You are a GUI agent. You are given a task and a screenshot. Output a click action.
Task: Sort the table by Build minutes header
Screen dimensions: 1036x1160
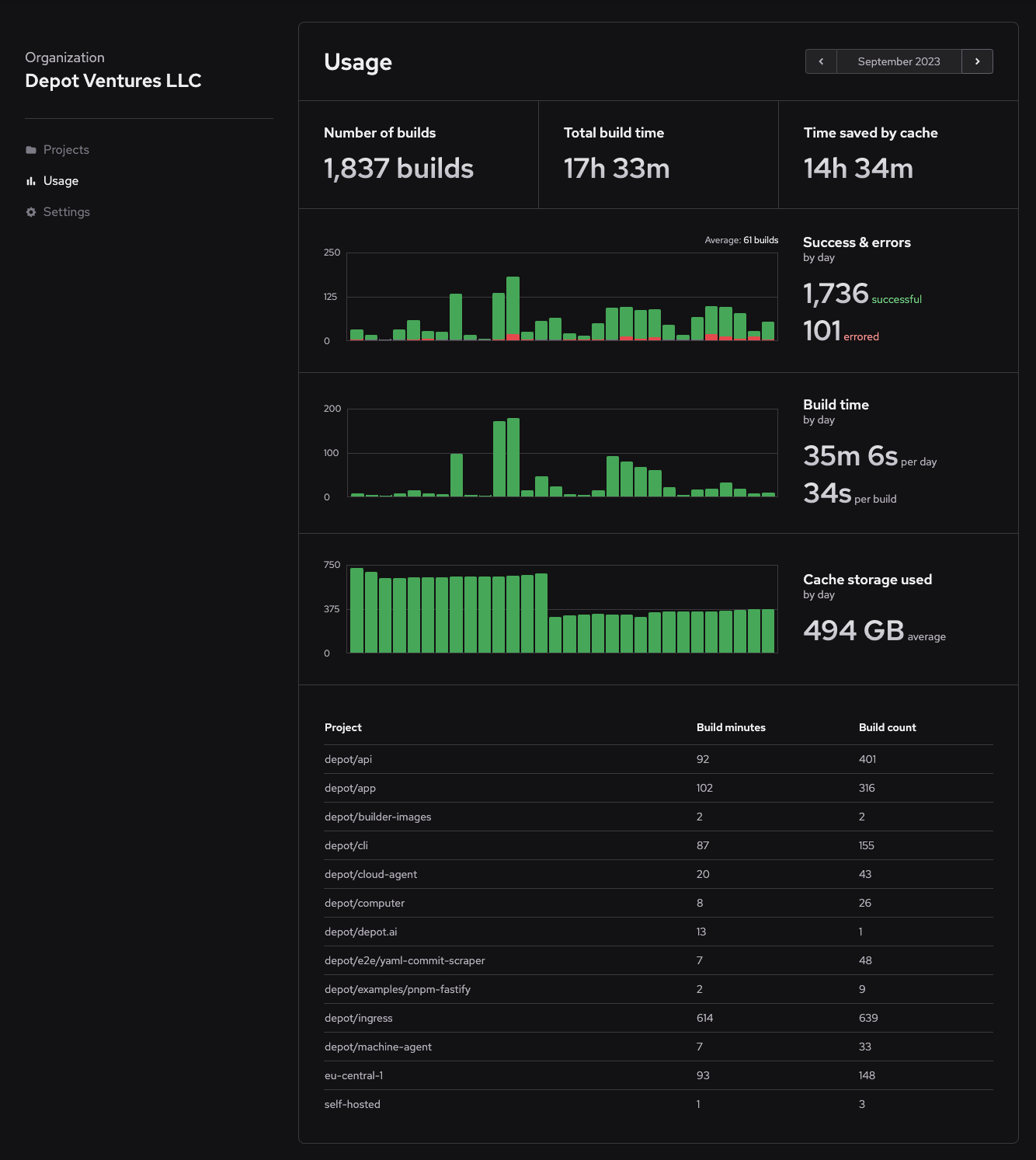click(x=731, y=727)
